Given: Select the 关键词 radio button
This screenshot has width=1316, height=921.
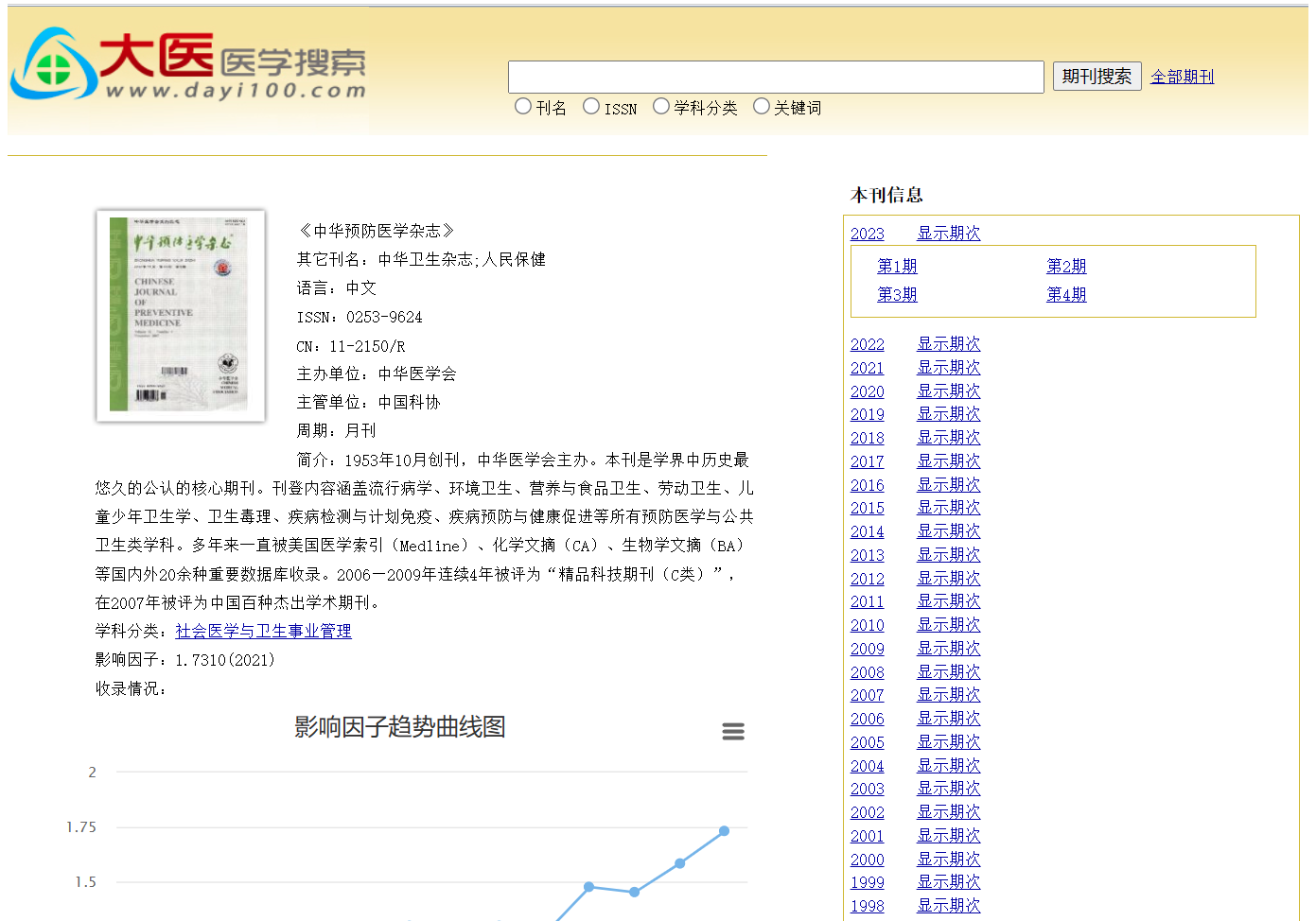Looking at the screenshot, I should pos(762,107).
